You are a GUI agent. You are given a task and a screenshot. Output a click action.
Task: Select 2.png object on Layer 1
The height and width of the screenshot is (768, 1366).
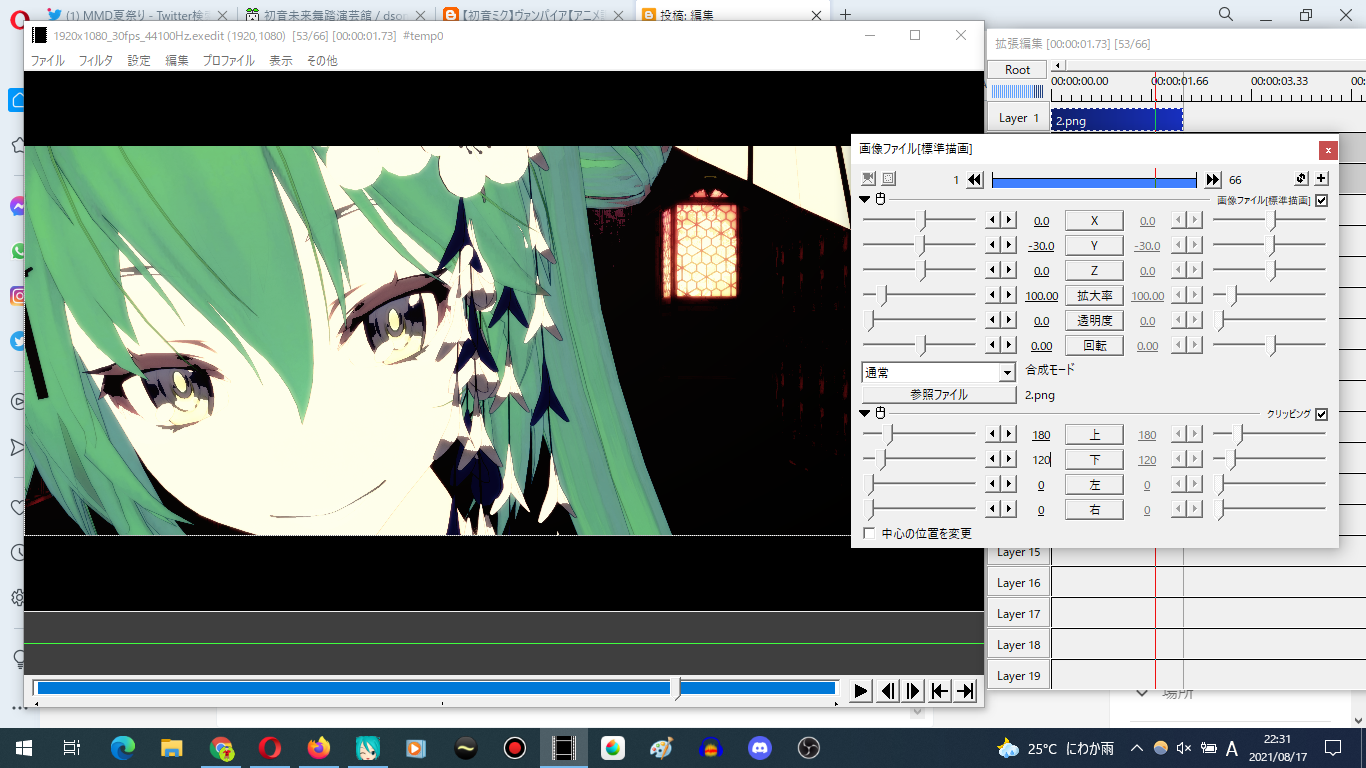tap(1117, 120)
